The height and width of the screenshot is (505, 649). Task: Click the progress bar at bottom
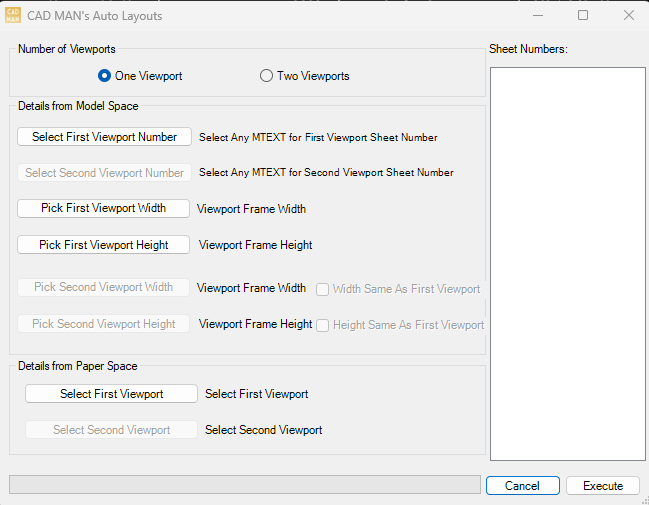point(244,485)
